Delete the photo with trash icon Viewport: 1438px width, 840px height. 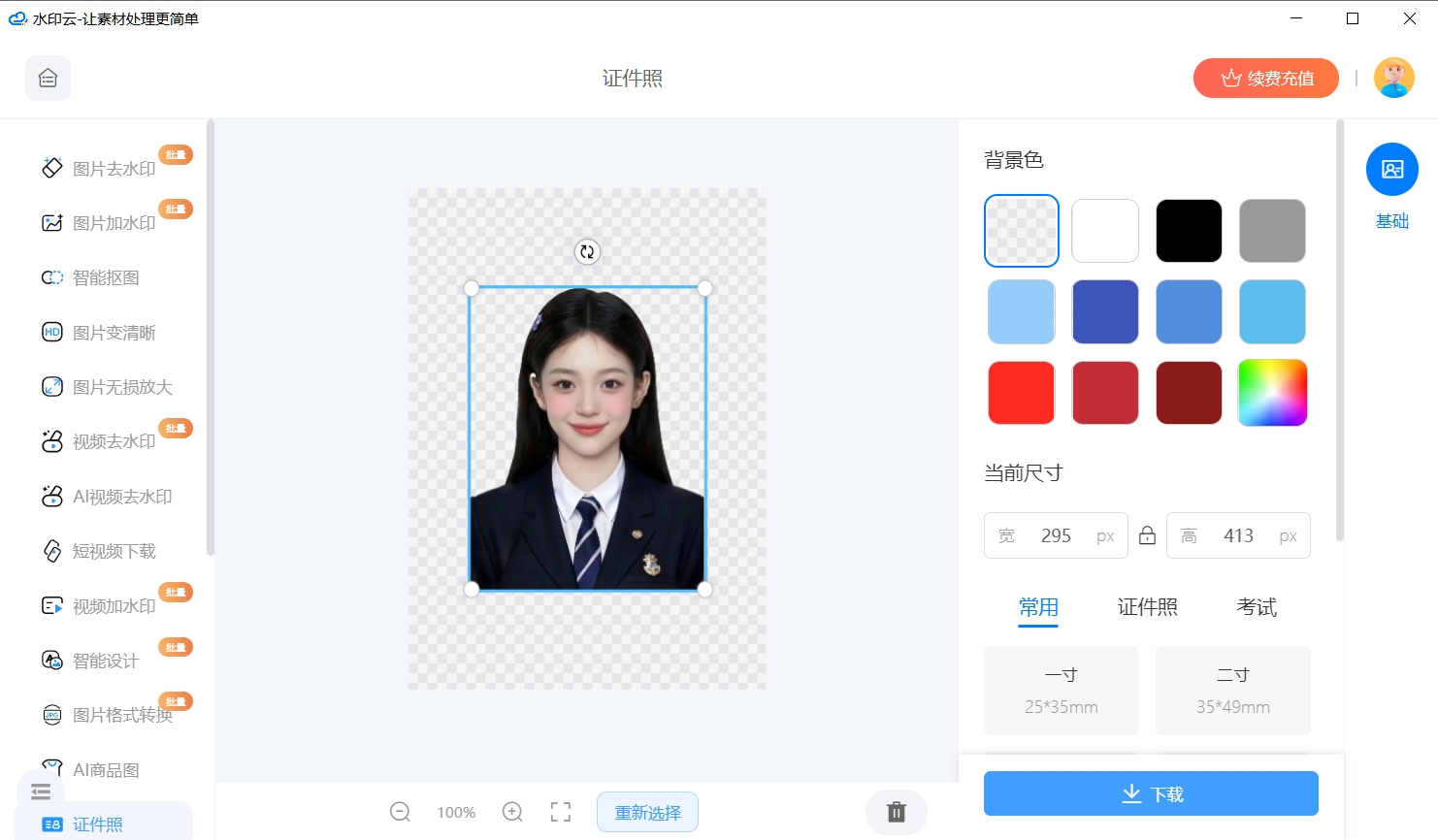click(897, 812)
